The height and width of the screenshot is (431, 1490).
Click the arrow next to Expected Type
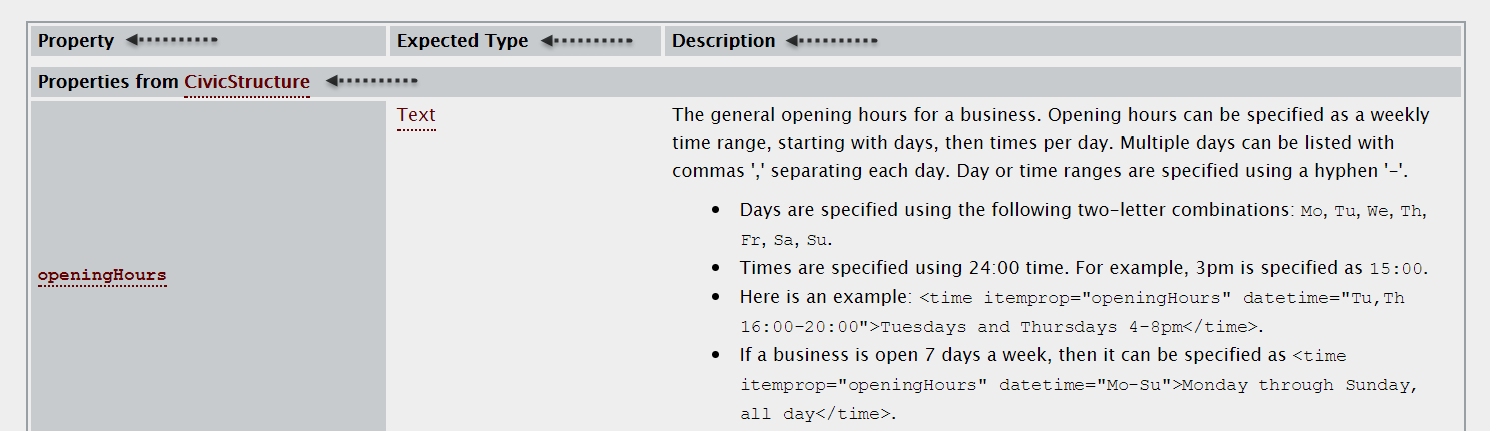[586, 41]
